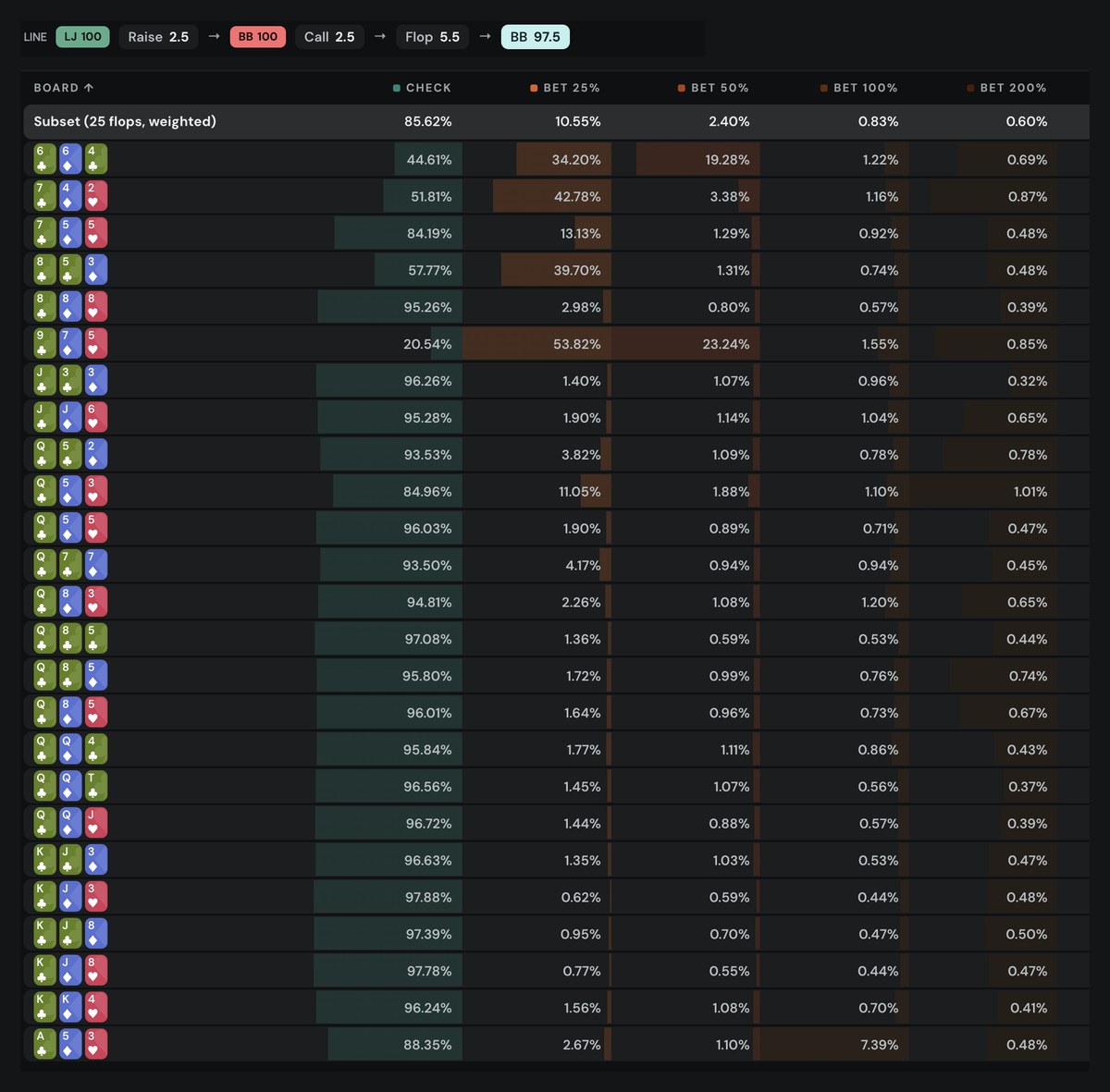Open the Q♣ Q♦ 4♣ flop cards
1110x1092 pixels.
[x=70, y=749]
